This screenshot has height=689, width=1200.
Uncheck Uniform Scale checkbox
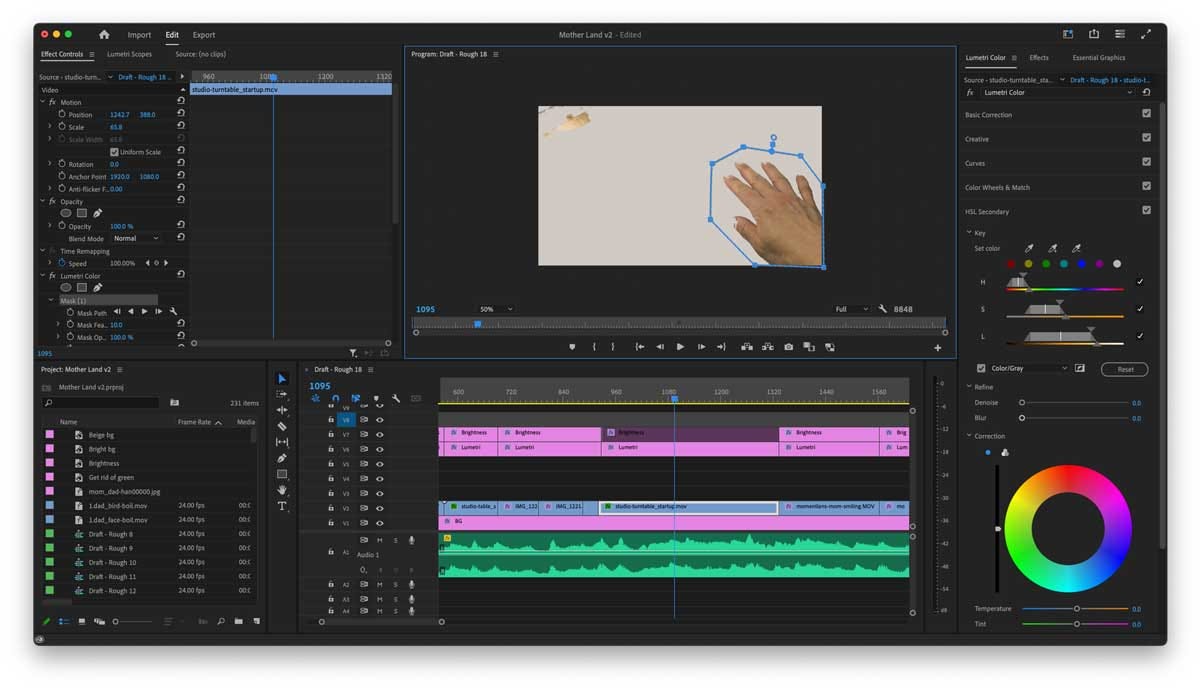click(x=114, y=152)
